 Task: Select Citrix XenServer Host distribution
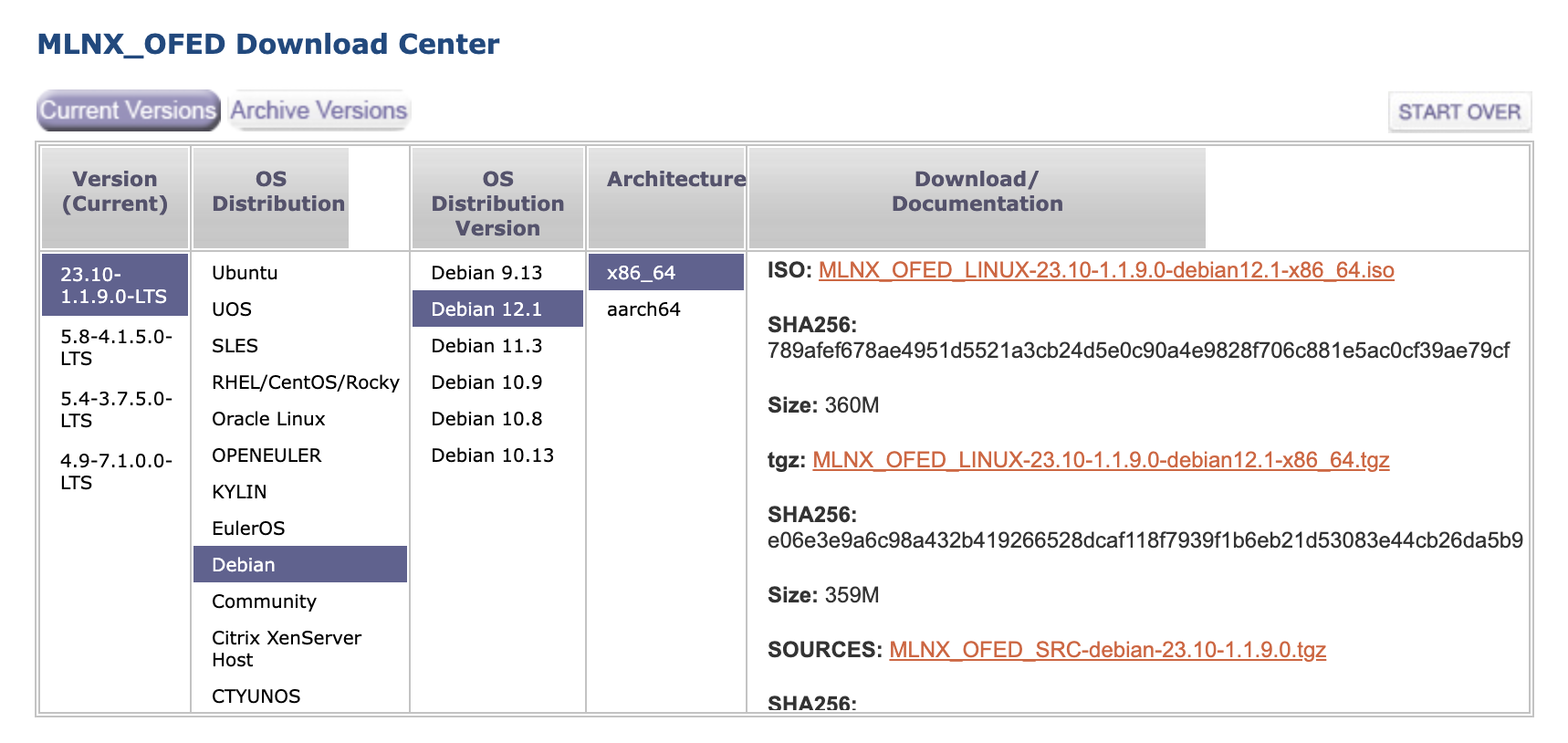[x=300, y=648]
